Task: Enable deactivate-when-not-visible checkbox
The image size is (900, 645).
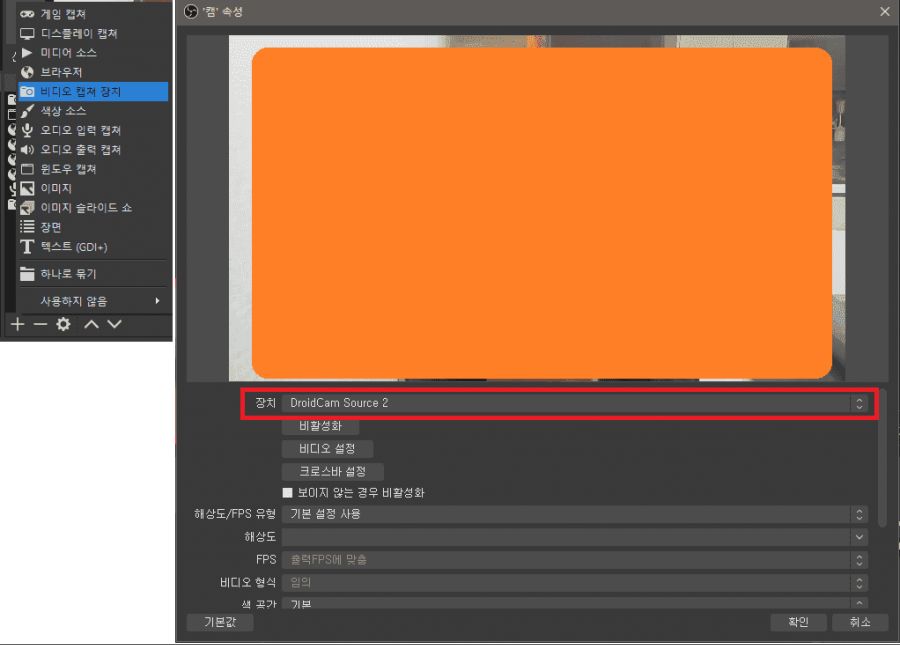Action: click(x=286, y=493)
